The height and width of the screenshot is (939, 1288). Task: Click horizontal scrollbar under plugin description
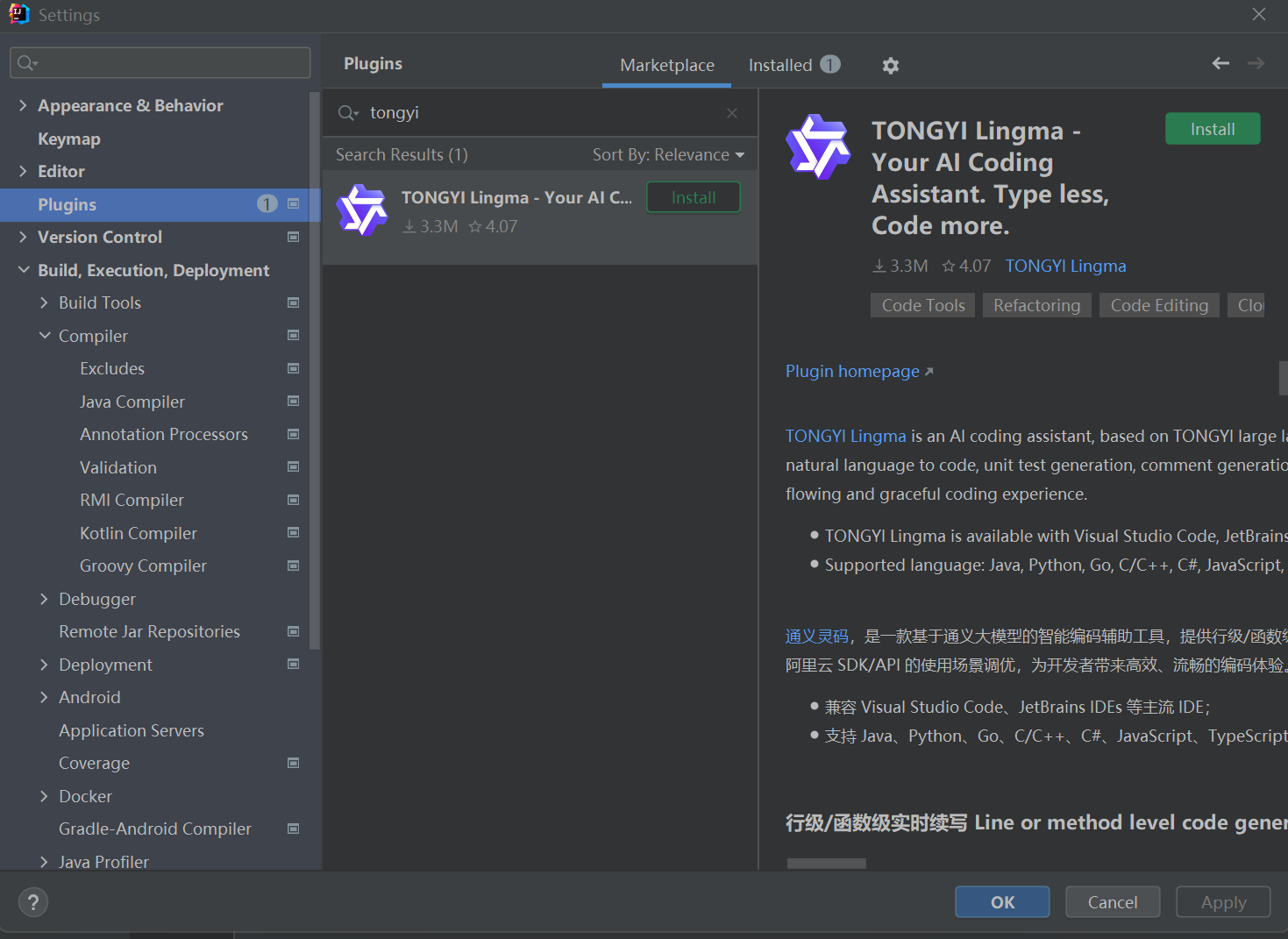coord(827,864)
